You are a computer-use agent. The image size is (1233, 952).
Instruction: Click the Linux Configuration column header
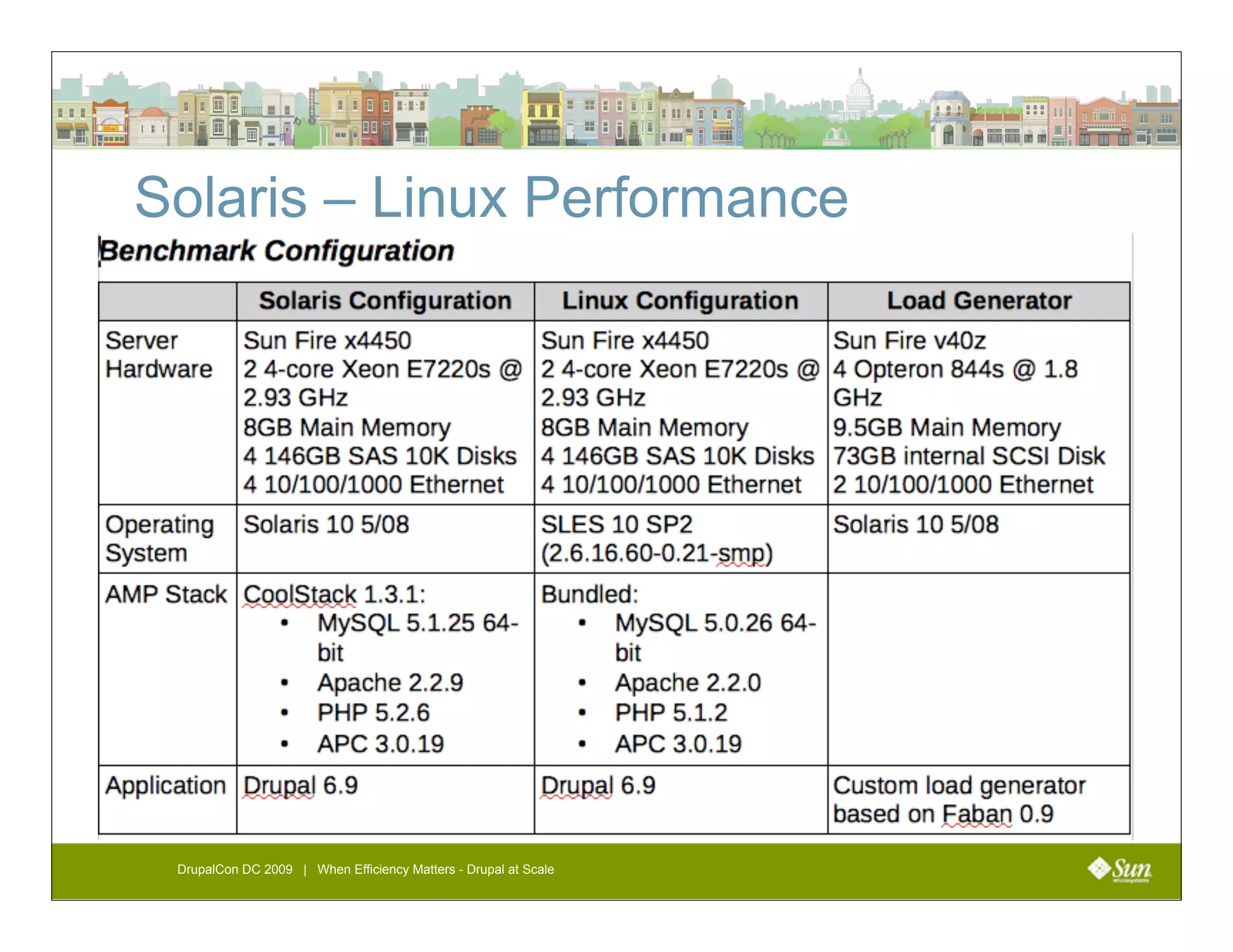680,300
